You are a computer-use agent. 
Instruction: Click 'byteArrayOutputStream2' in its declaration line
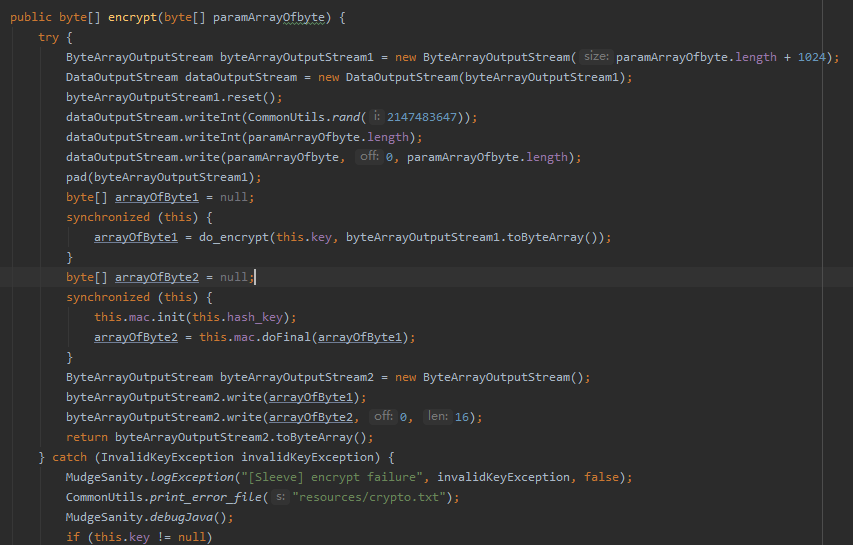point(296,377)
